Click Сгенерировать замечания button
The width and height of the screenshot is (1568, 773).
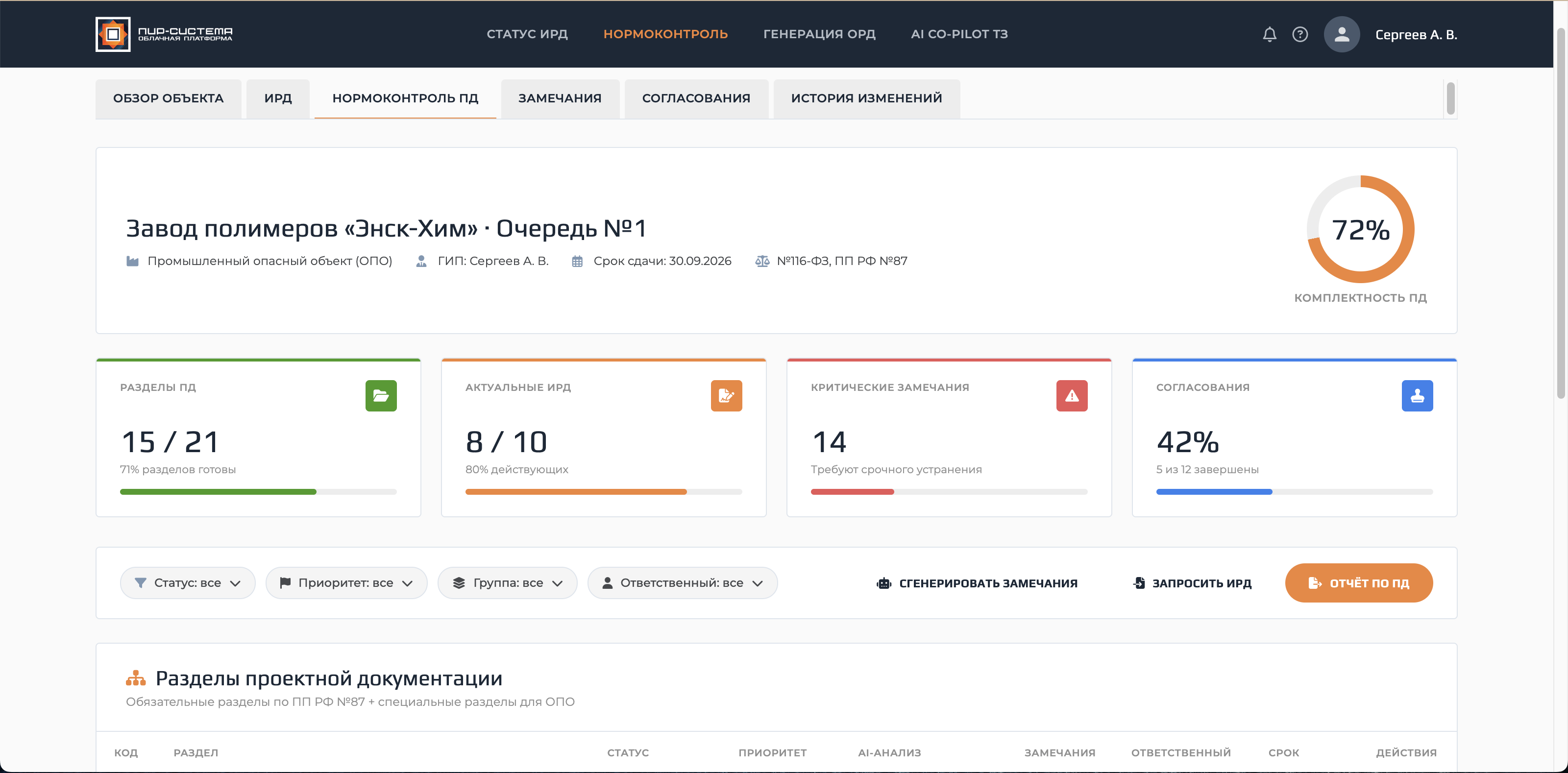click(x=977, y=583)
